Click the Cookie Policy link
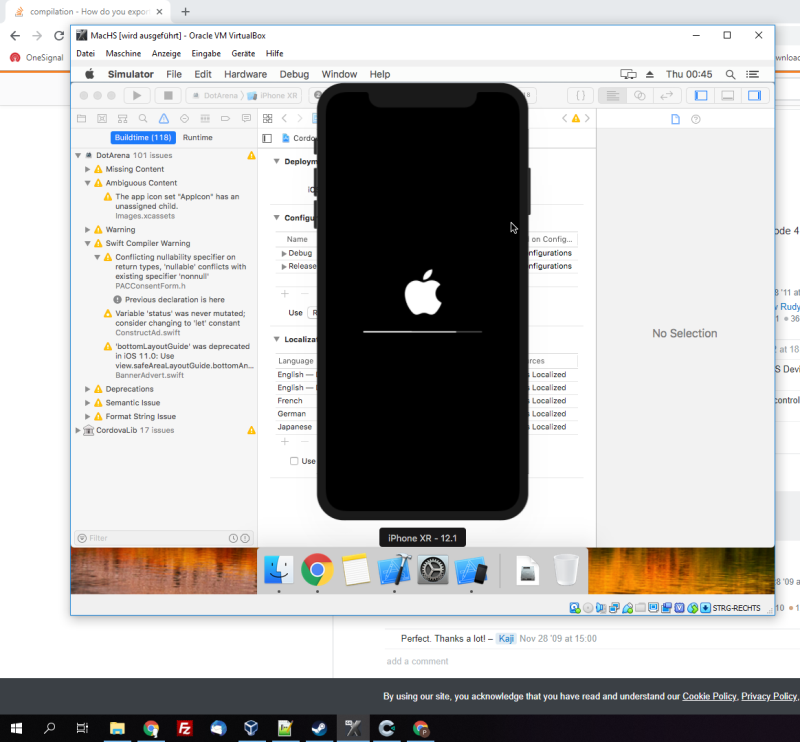 pyautogui.click(x=709, y=696)
